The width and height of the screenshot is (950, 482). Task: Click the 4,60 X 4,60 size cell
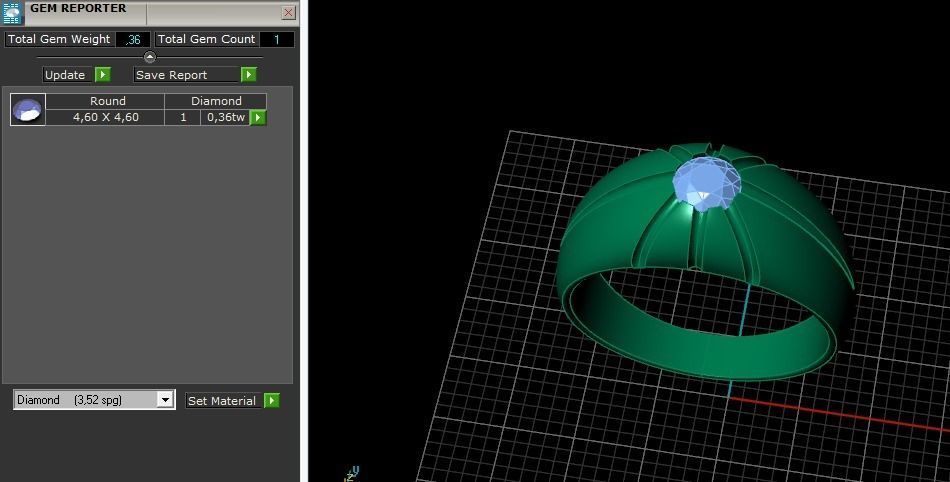[105, 117]
